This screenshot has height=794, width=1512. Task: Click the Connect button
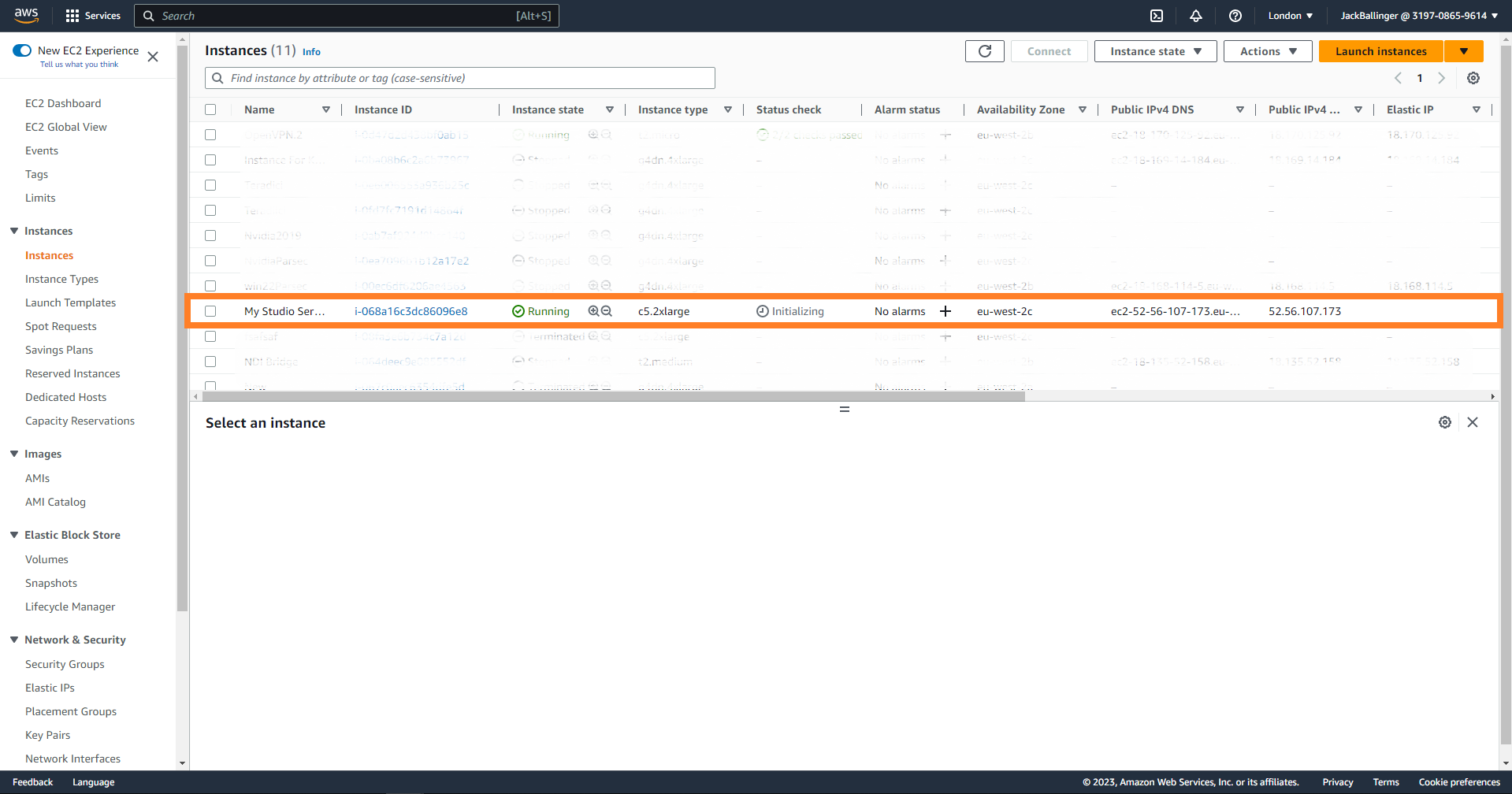pos(1049,51)
